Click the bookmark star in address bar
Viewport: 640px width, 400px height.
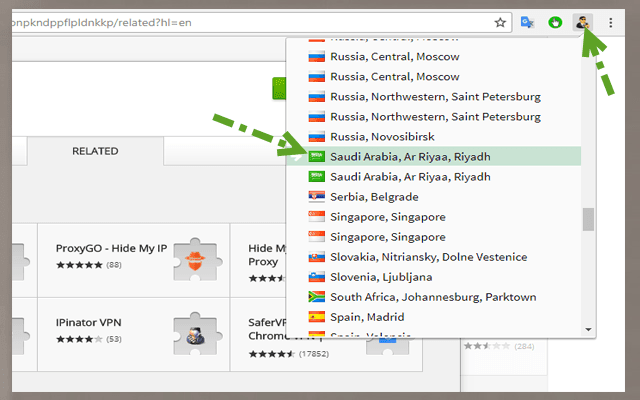500,22
